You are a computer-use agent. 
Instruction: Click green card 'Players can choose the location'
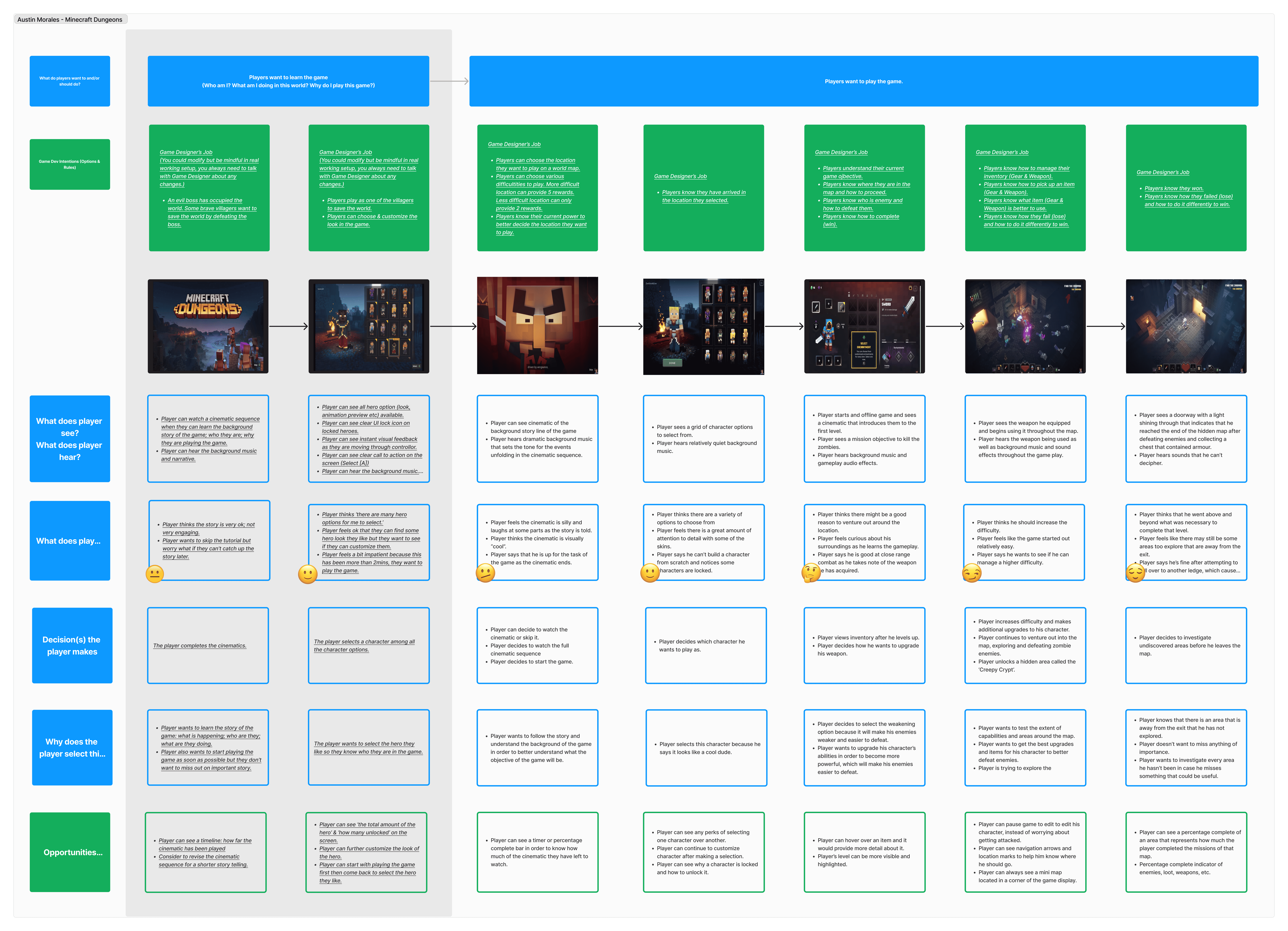coord(537,188)
